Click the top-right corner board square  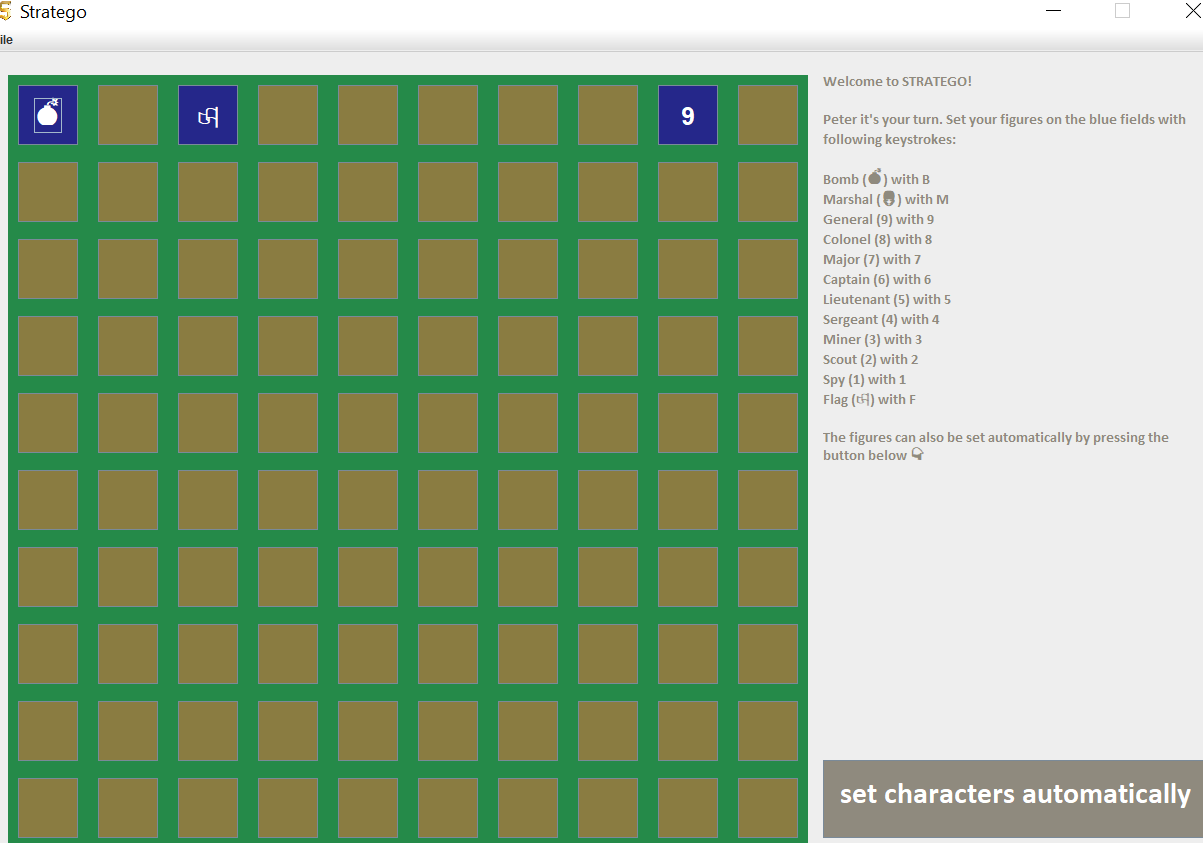pyautogui.click(x=768, y=115)
